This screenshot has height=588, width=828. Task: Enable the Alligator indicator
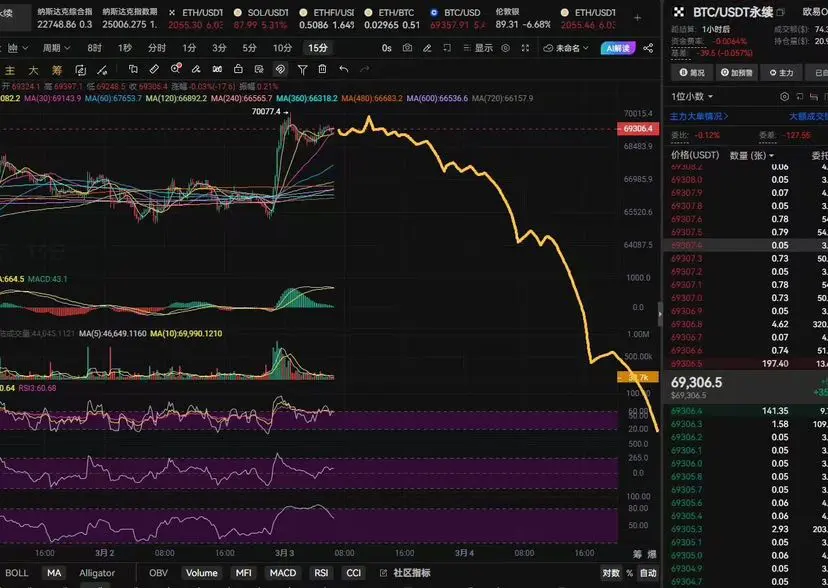point(97,573)
